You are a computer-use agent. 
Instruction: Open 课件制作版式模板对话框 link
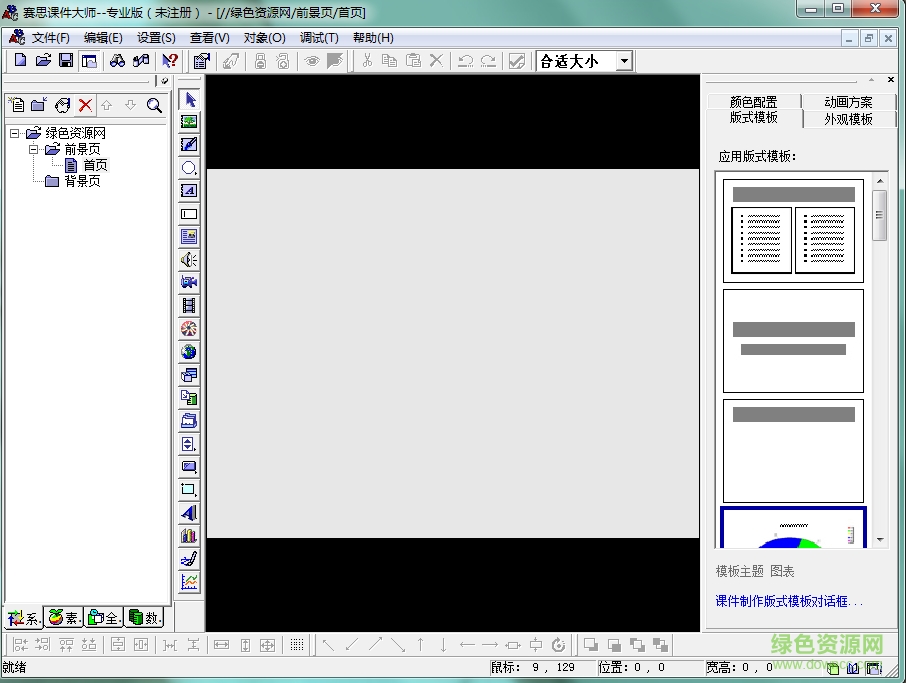point(789,601)
